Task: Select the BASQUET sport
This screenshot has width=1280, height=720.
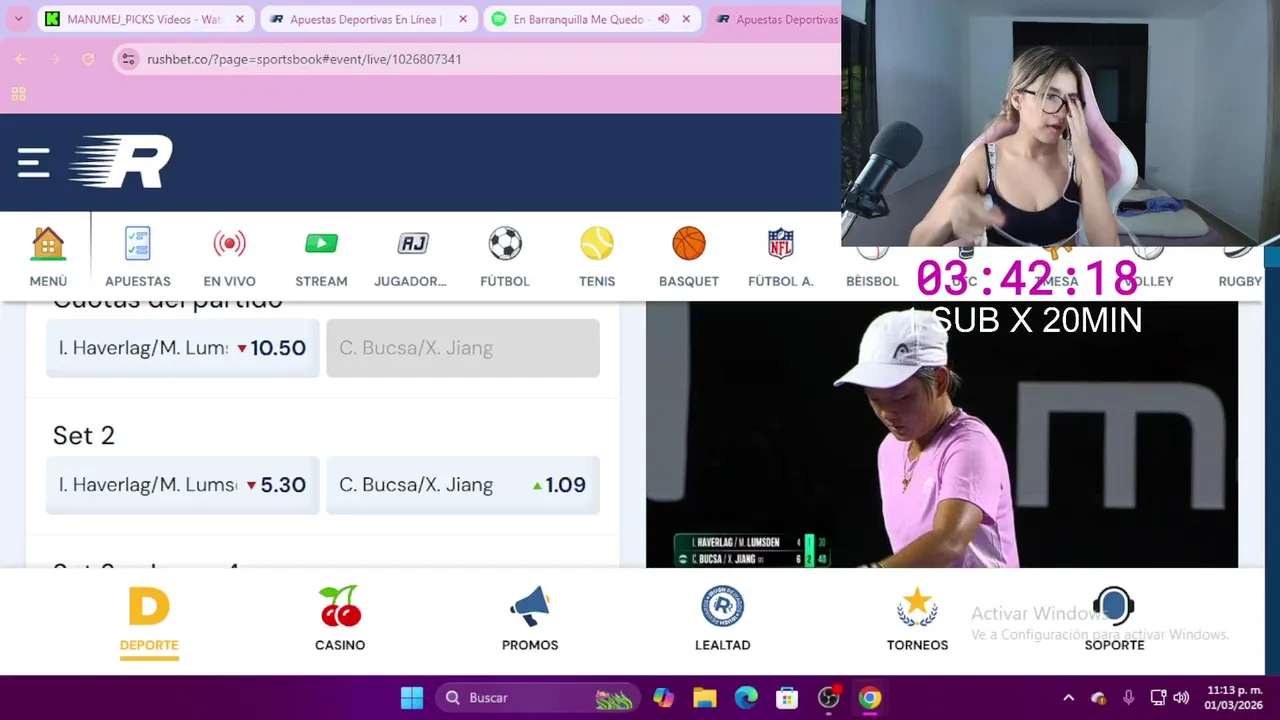Action: 689,256
